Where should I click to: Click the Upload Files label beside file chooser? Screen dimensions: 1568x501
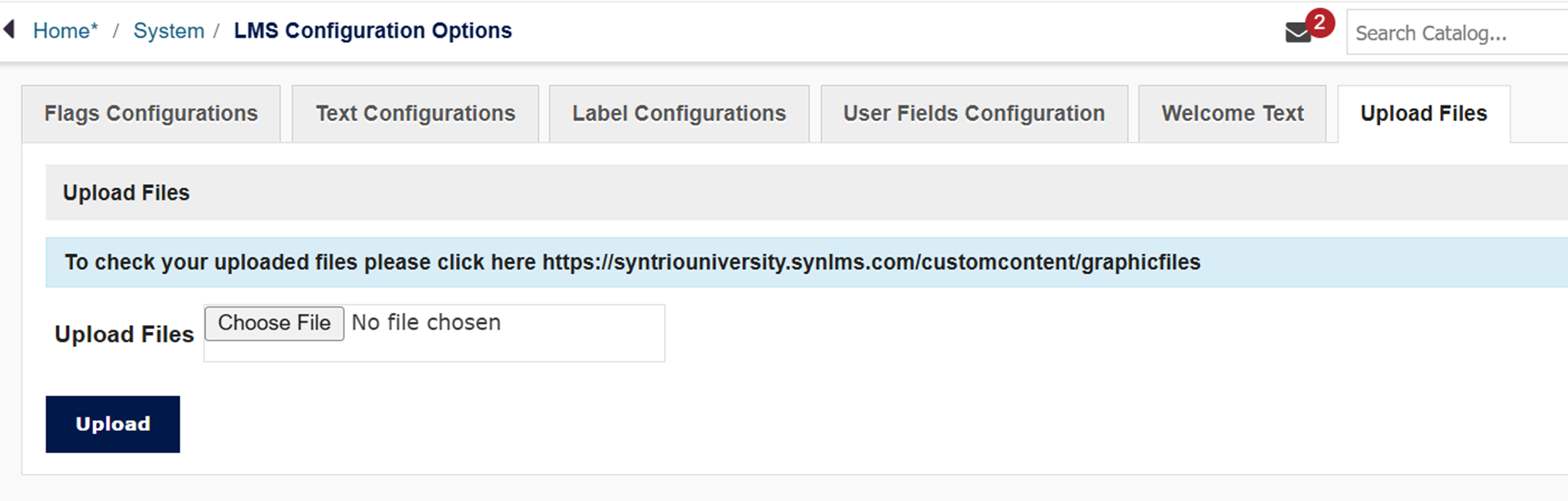click(x=124, y=334)
